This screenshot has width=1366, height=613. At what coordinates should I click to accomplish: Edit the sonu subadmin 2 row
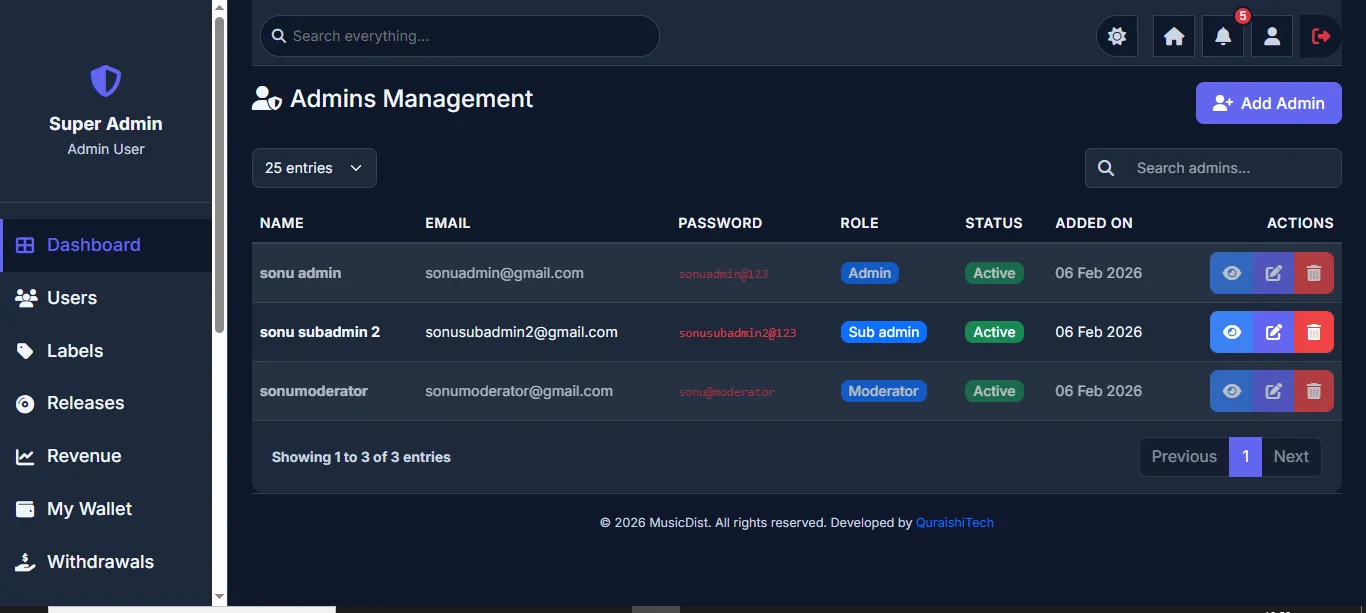pos(1274,332)
